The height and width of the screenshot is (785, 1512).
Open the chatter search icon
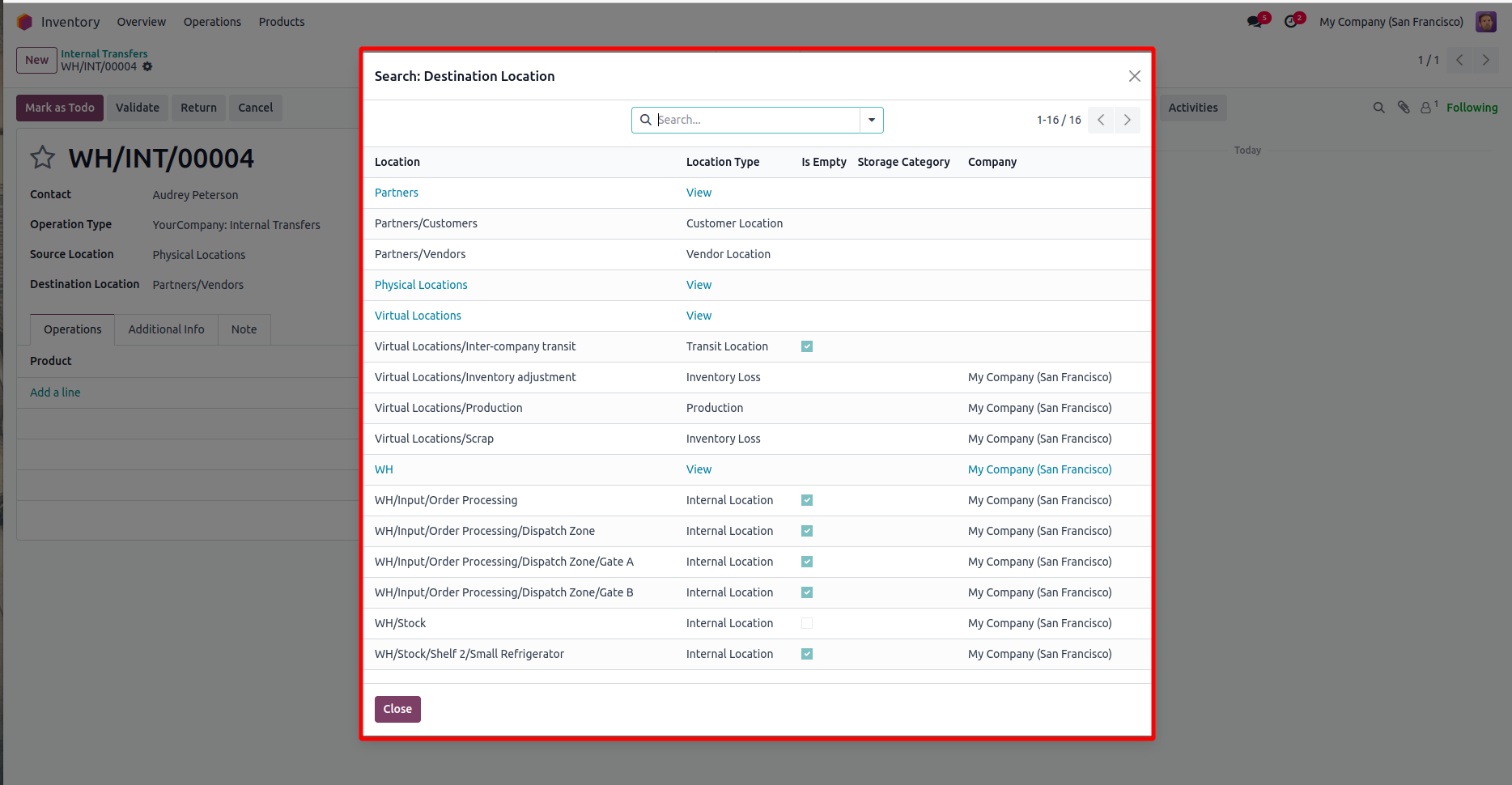coord(1378,108)
